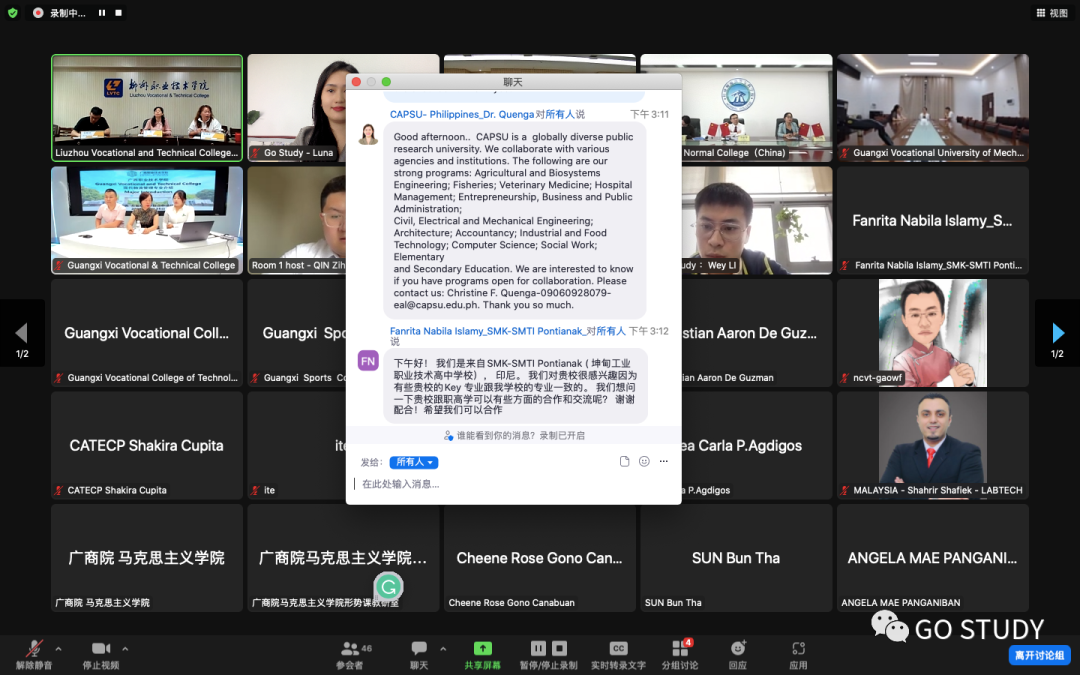
Task: Click the 聊天 chat window title bar
Action: coord(513,82)
